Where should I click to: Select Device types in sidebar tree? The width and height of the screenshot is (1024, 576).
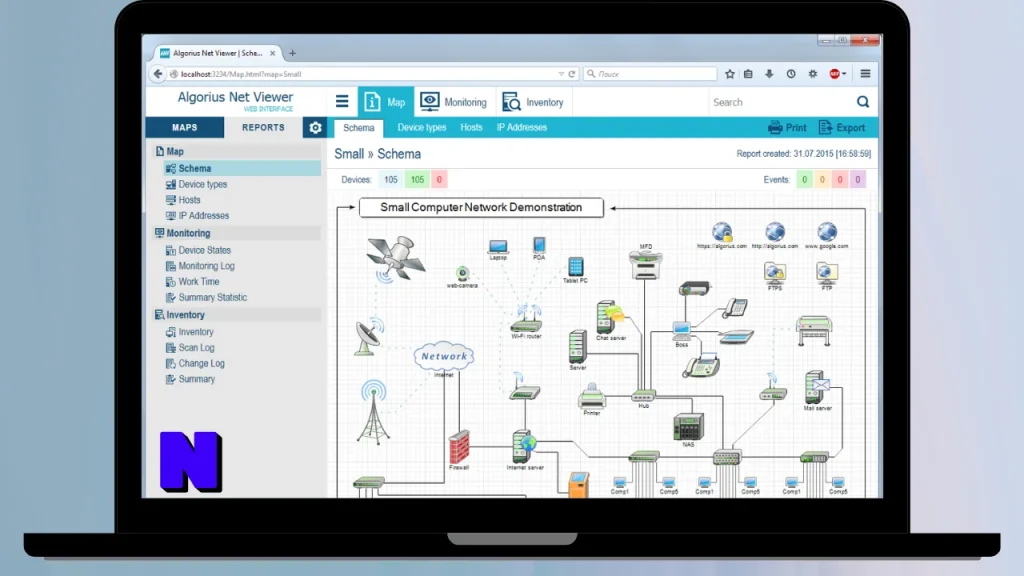(x=197, y=184)
